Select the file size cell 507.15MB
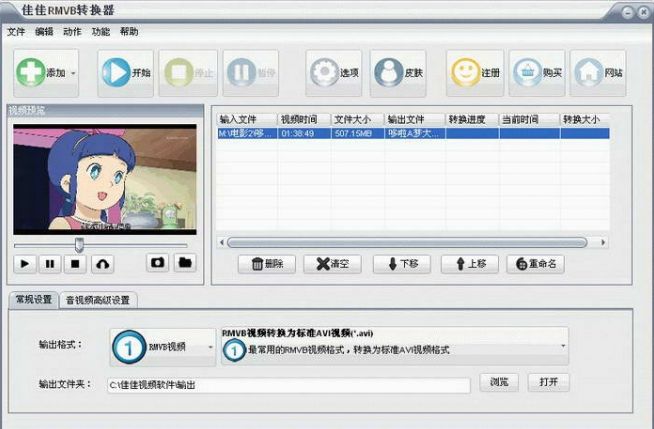 pos(357,133)
